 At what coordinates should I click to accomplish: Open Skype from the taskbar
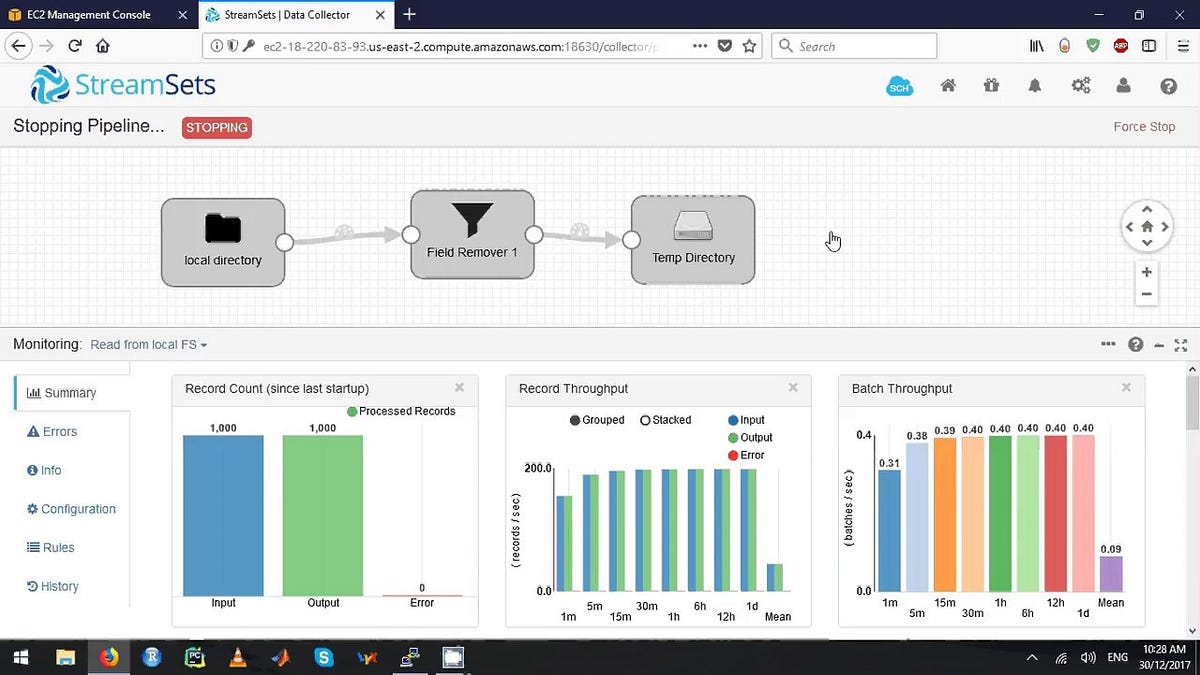[x=323, y=657]
